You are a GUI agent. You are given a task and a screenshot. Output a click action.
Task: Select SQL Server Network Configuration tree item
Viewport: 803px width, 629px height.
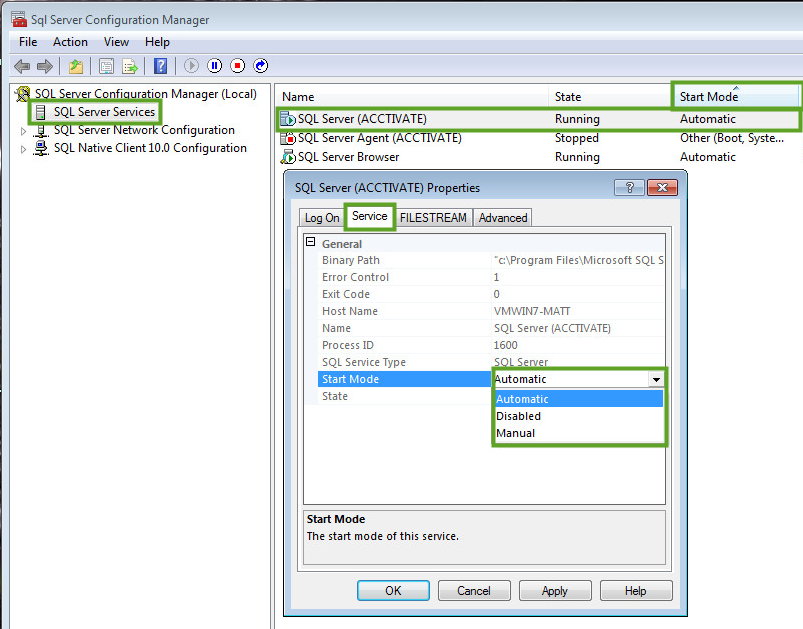[x=144, y=130]
